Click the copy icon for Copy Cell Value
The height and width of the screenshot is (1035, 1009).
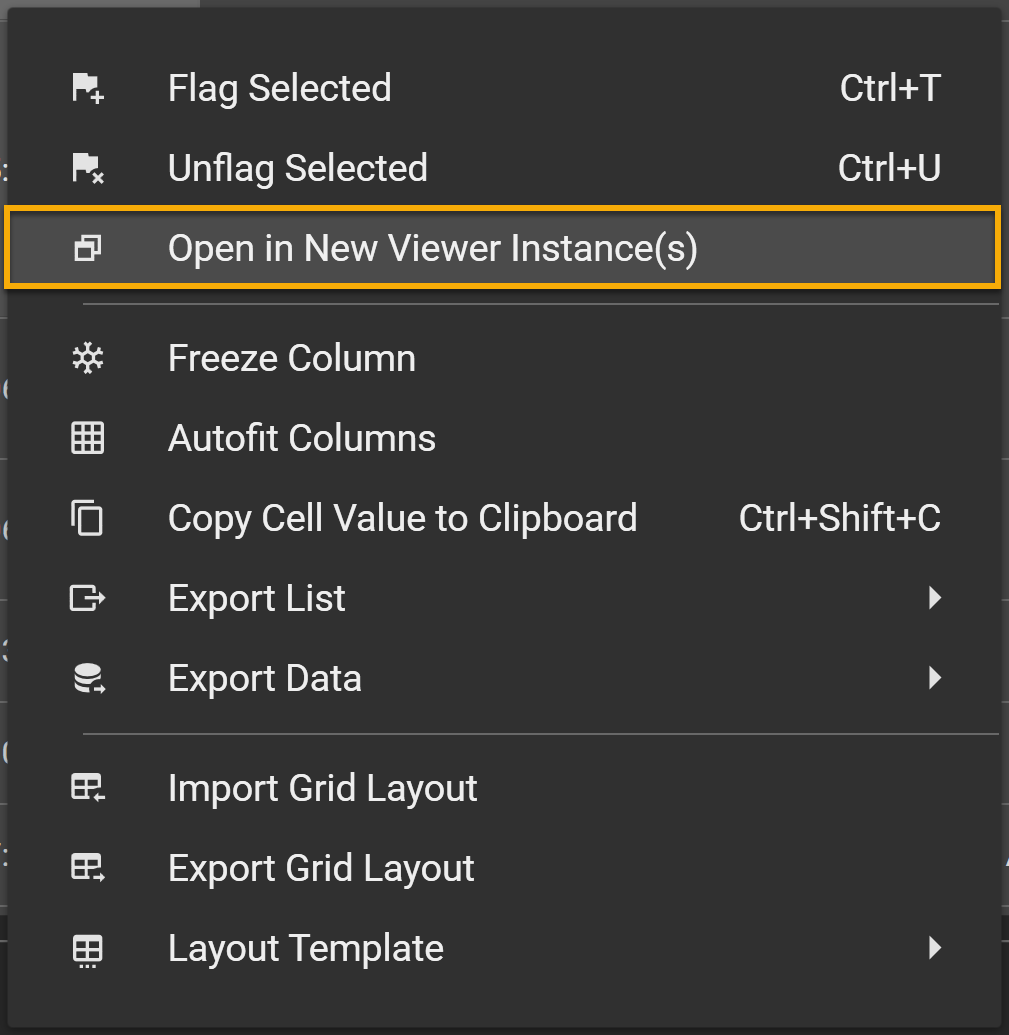tap(88, 519)
